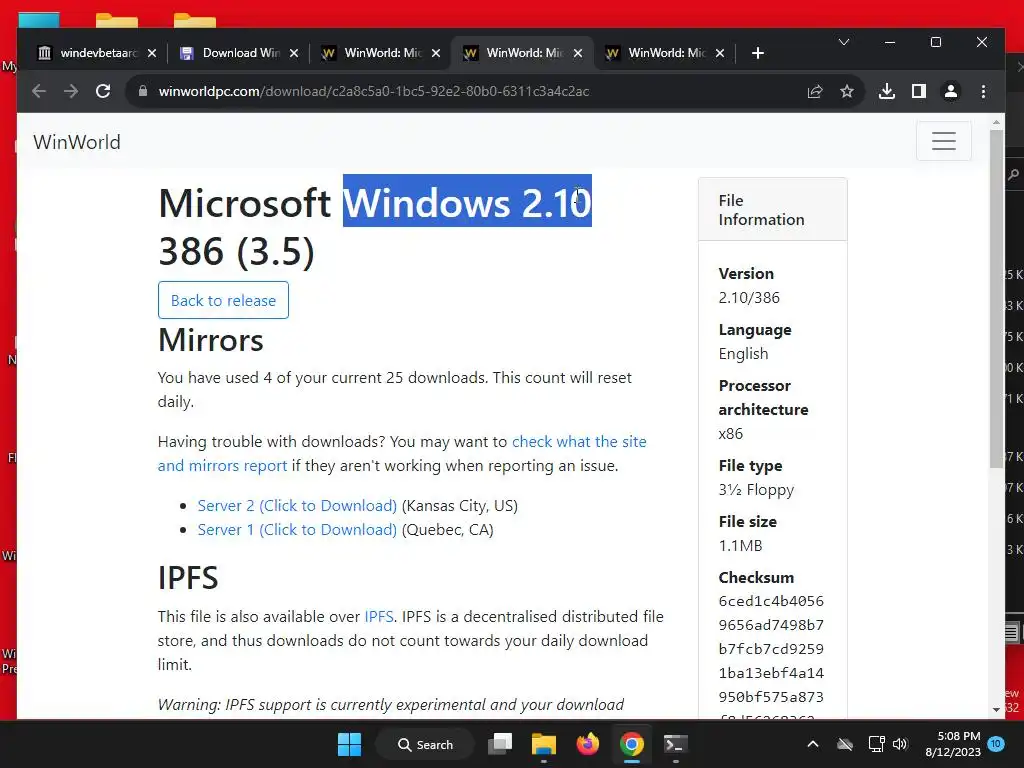Bookmark this page with the star
Image resolution: width=1024 pixels, height=768 pixels.
[x=847, y=91]
